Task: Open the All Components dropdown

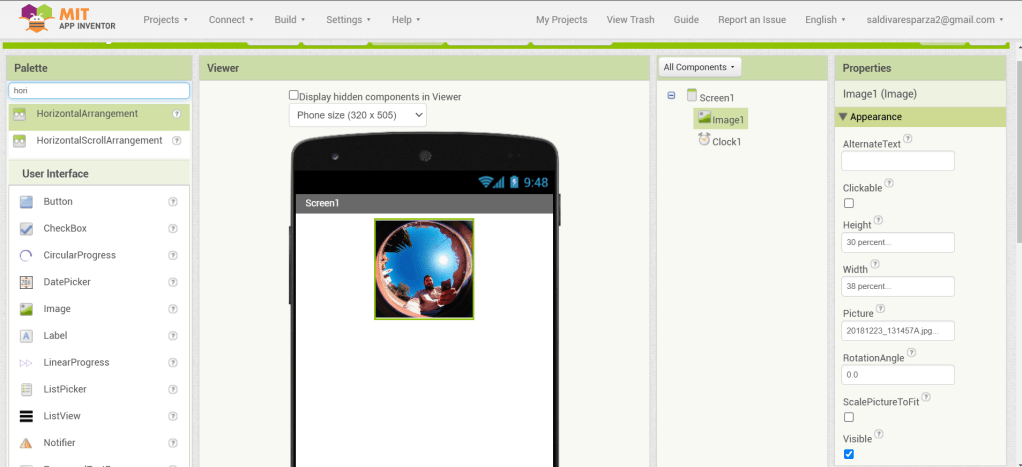Action: click(x=699, y=67)
